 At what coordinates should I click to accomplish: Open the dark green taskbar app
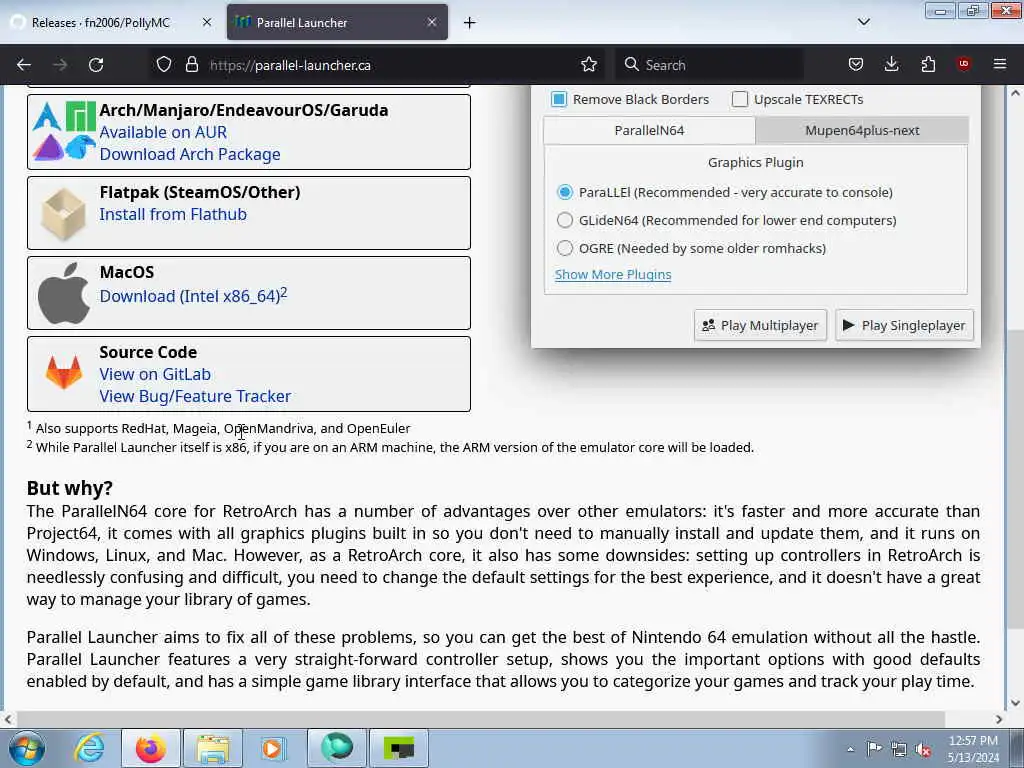[x=399, y=748]
